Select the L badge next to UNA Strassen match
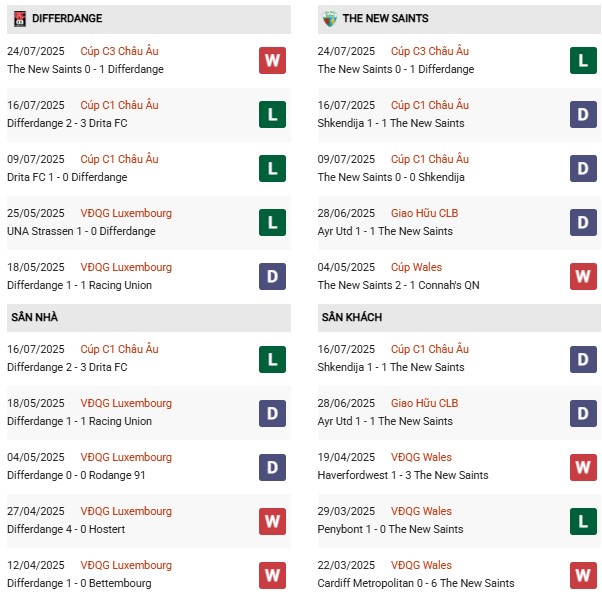Image resolution: width=602 pixels, height=595 pixels. [x=272, y=222]
